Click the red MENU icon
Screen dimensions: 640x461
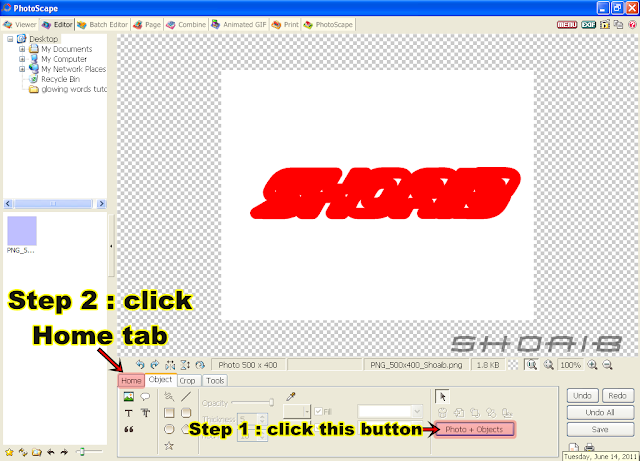(567, 25)
